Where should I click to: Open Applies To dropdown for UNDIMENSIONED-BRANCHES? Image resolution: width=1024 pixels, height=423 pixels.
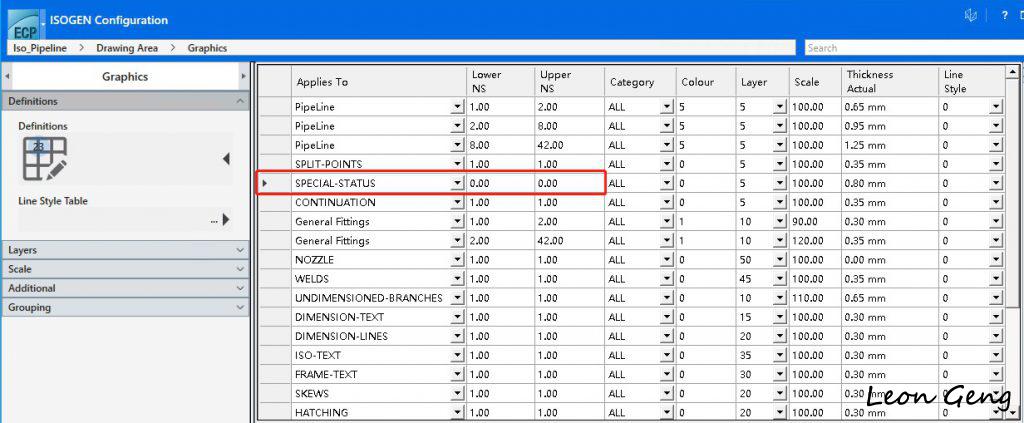(x=457, y=298)
